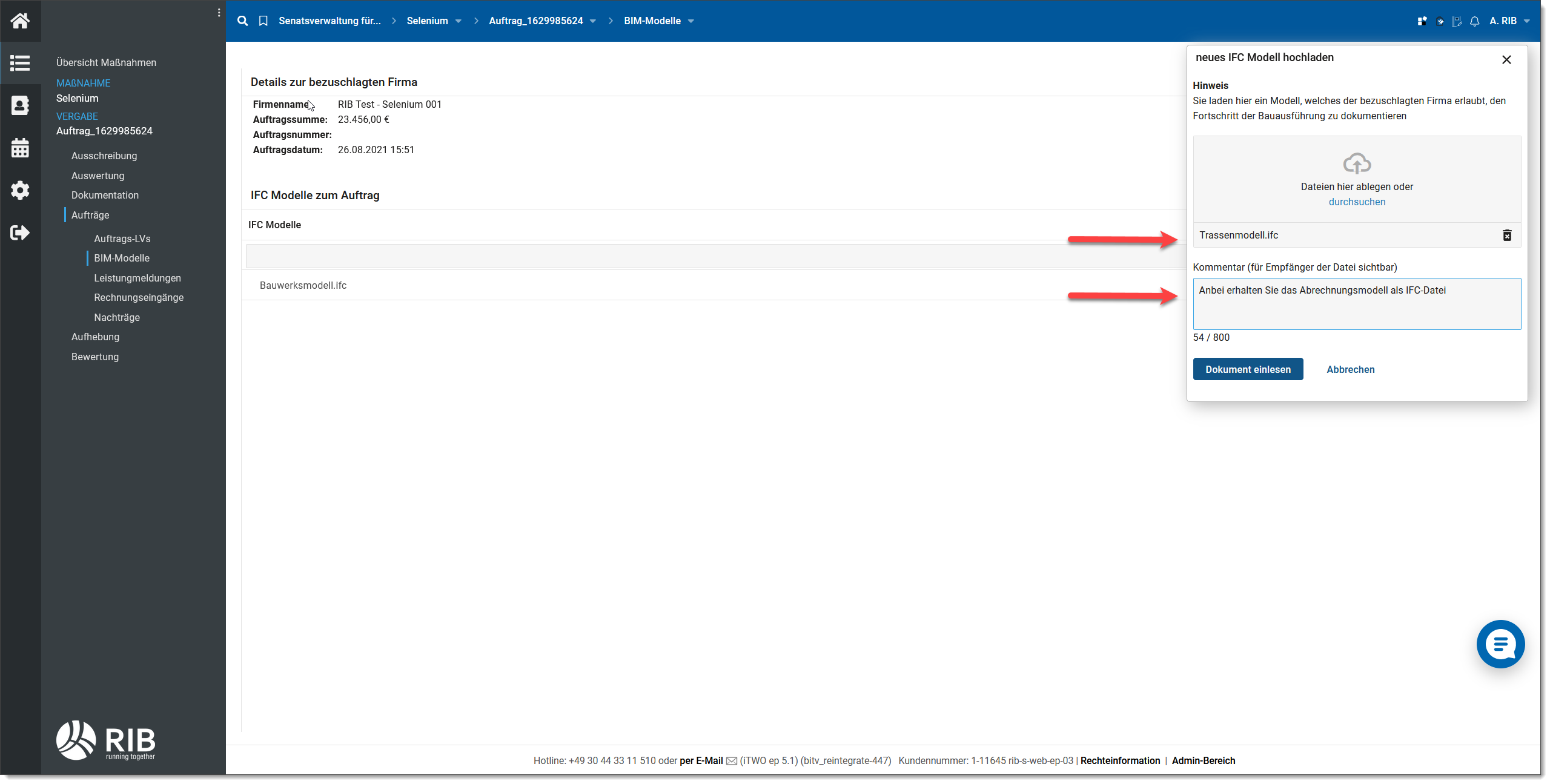Click the RIB Test - Selenium 001 company name
The image size is (1550, 784).
(389, 104)
